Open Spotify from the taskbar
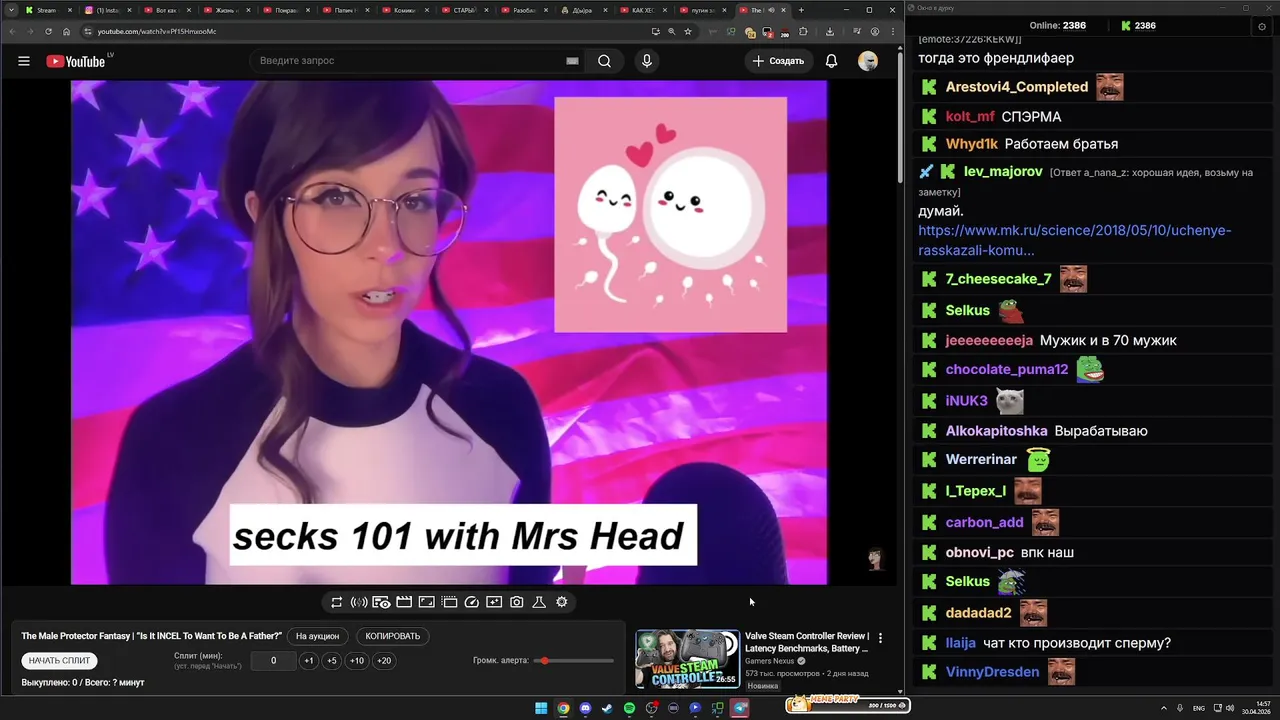 629,708
